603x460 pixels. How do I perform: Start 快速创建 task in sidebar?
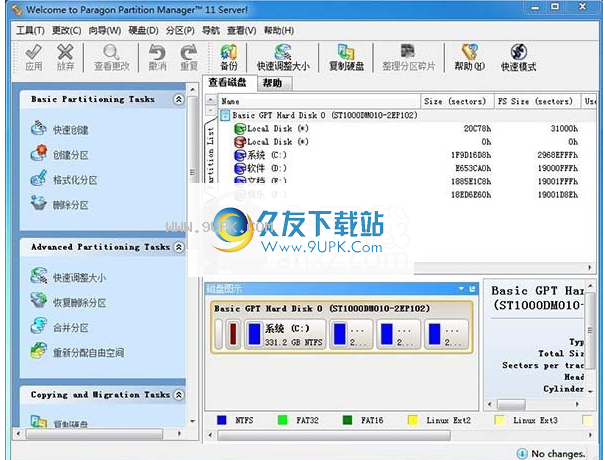(60, 129)
